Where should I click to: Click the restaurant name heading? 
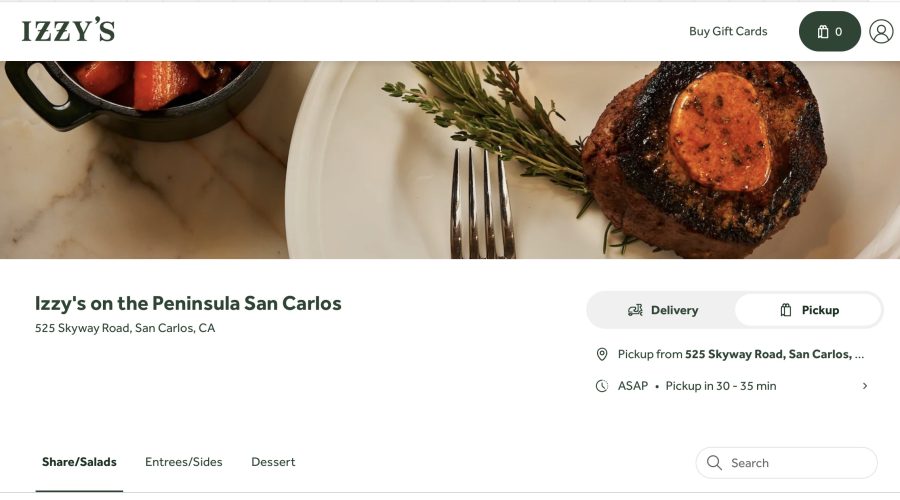coord(188,303)
